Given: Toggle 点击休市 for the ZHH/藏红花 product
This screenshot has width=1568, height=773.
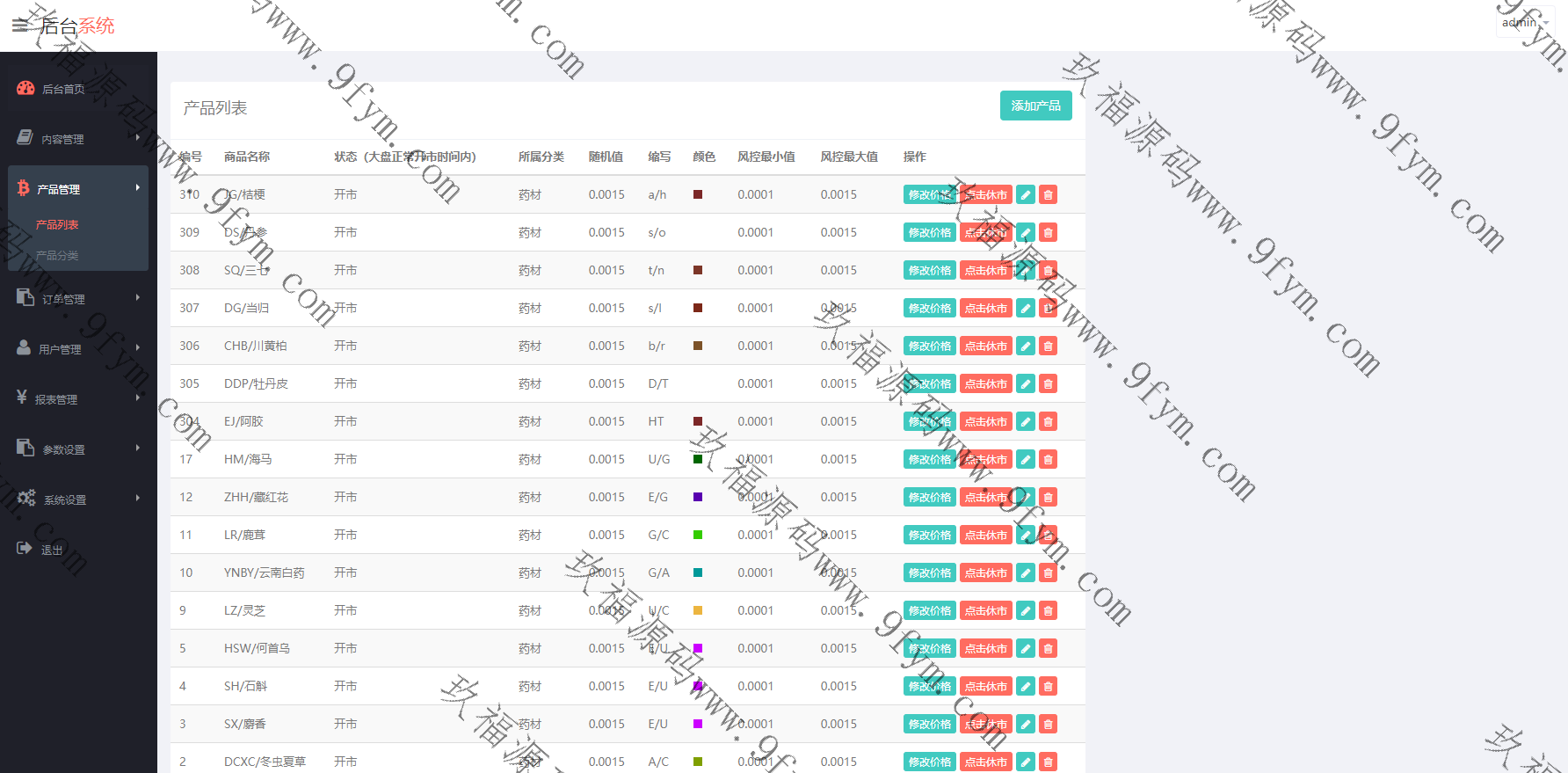Looking at the screenshot, I should 985,497.
